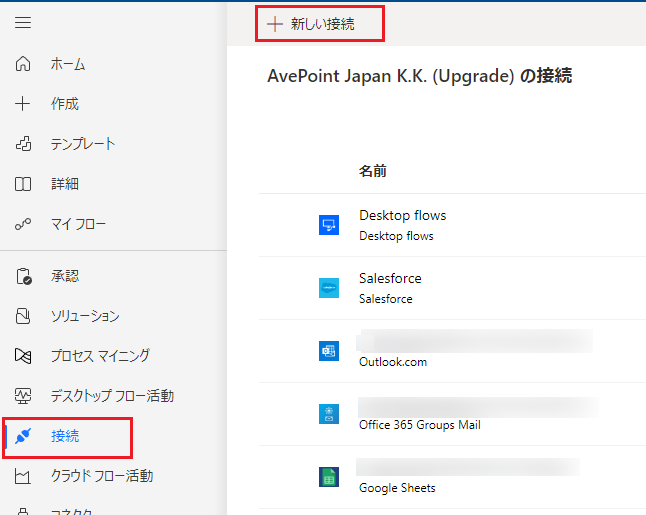Click the chart icon for クラウド フロー活動
This screenshot has height=515, width=646.
(23, 476)
